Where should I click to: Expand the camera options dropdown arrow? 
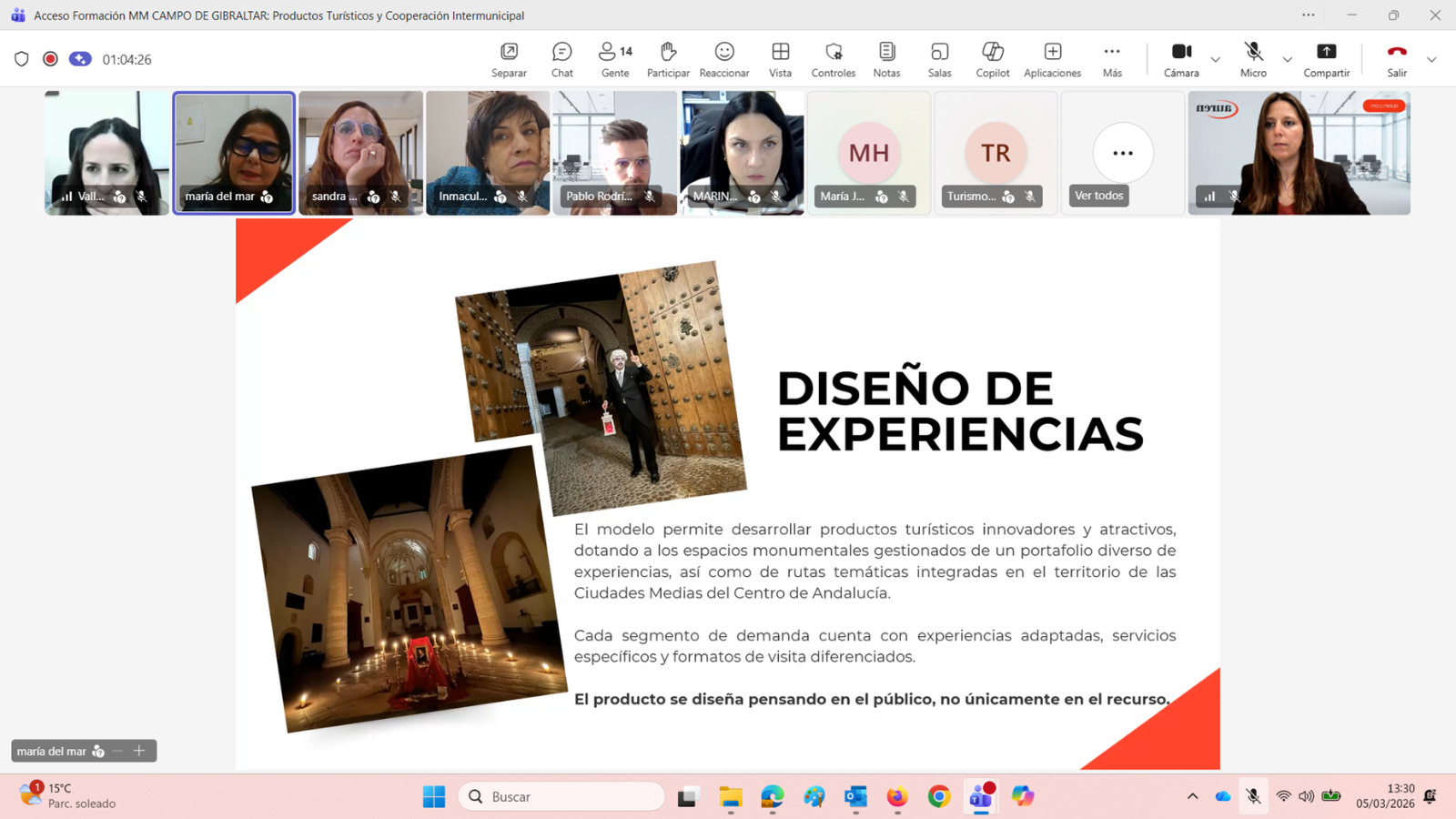pyautogui.click(x=1215, y=60)
